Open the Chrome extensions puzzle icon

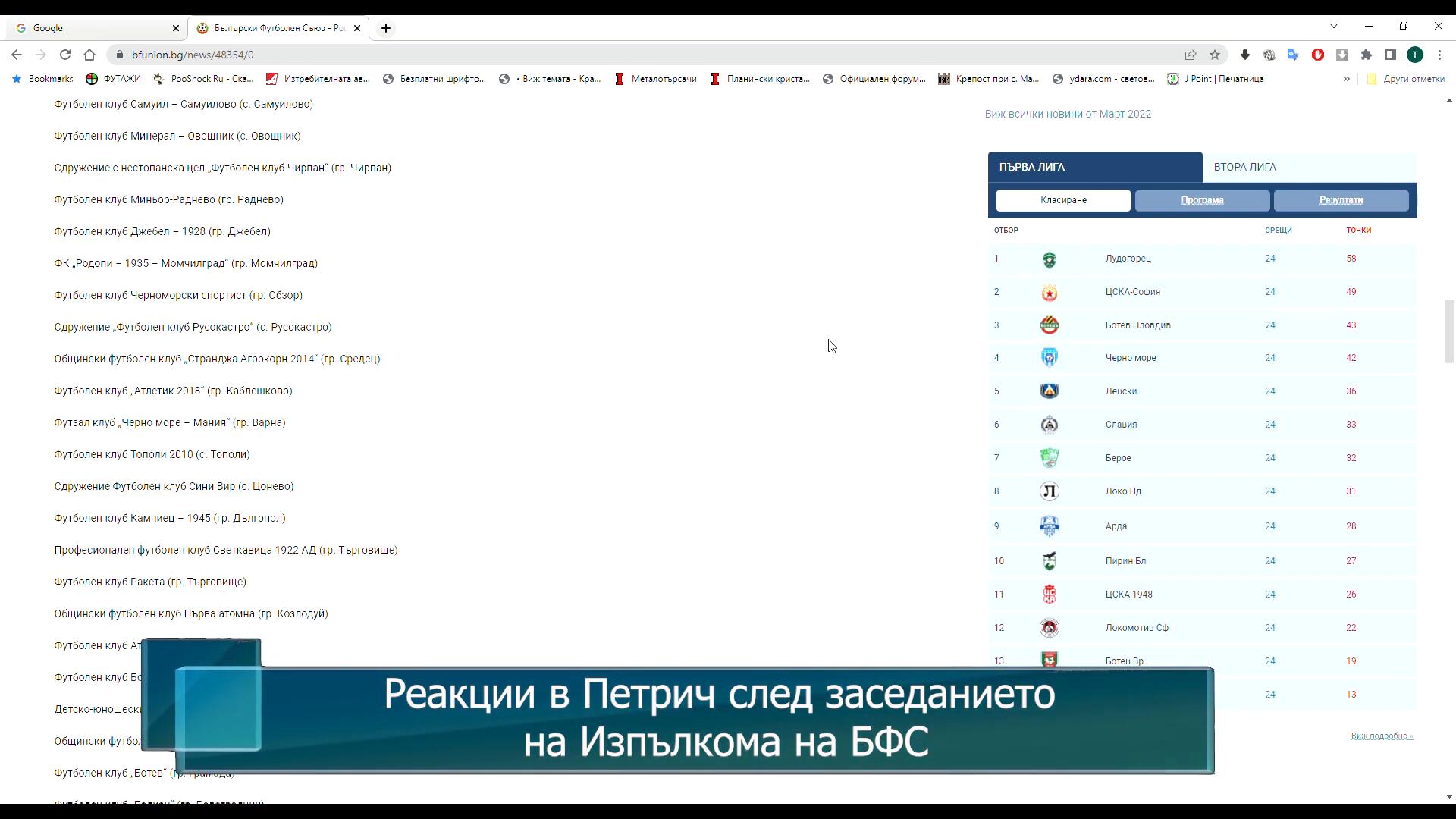pyautogui.click(x=1367, y=55)
